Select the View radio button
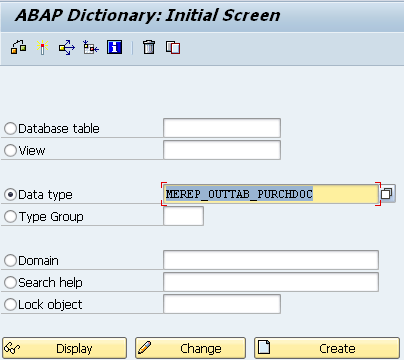The image size is (404, 360). pyautogui.click(x=10, y=150)
